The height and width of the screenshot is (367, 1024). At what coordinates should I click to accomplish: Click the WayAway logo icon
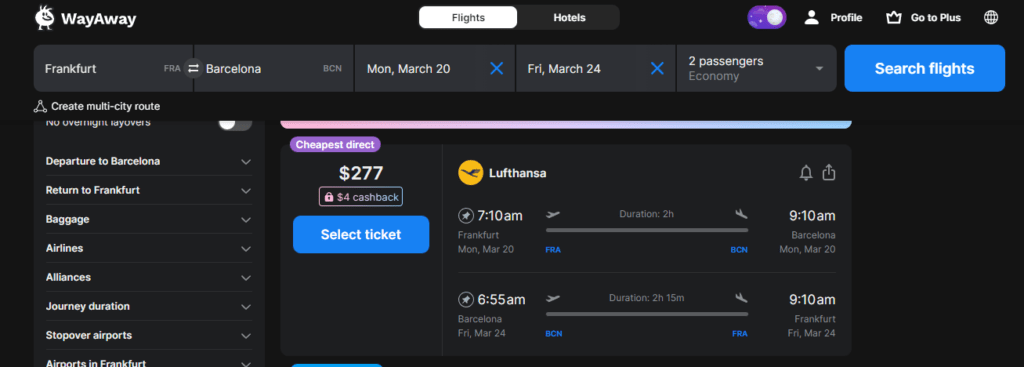(x=44, y=18)
